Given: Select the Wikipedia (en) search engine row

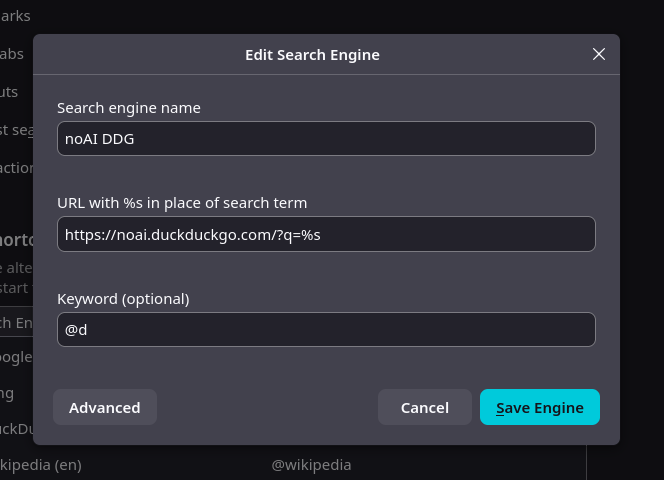Looking at the screenshot, I should click(x=42, y=465).
